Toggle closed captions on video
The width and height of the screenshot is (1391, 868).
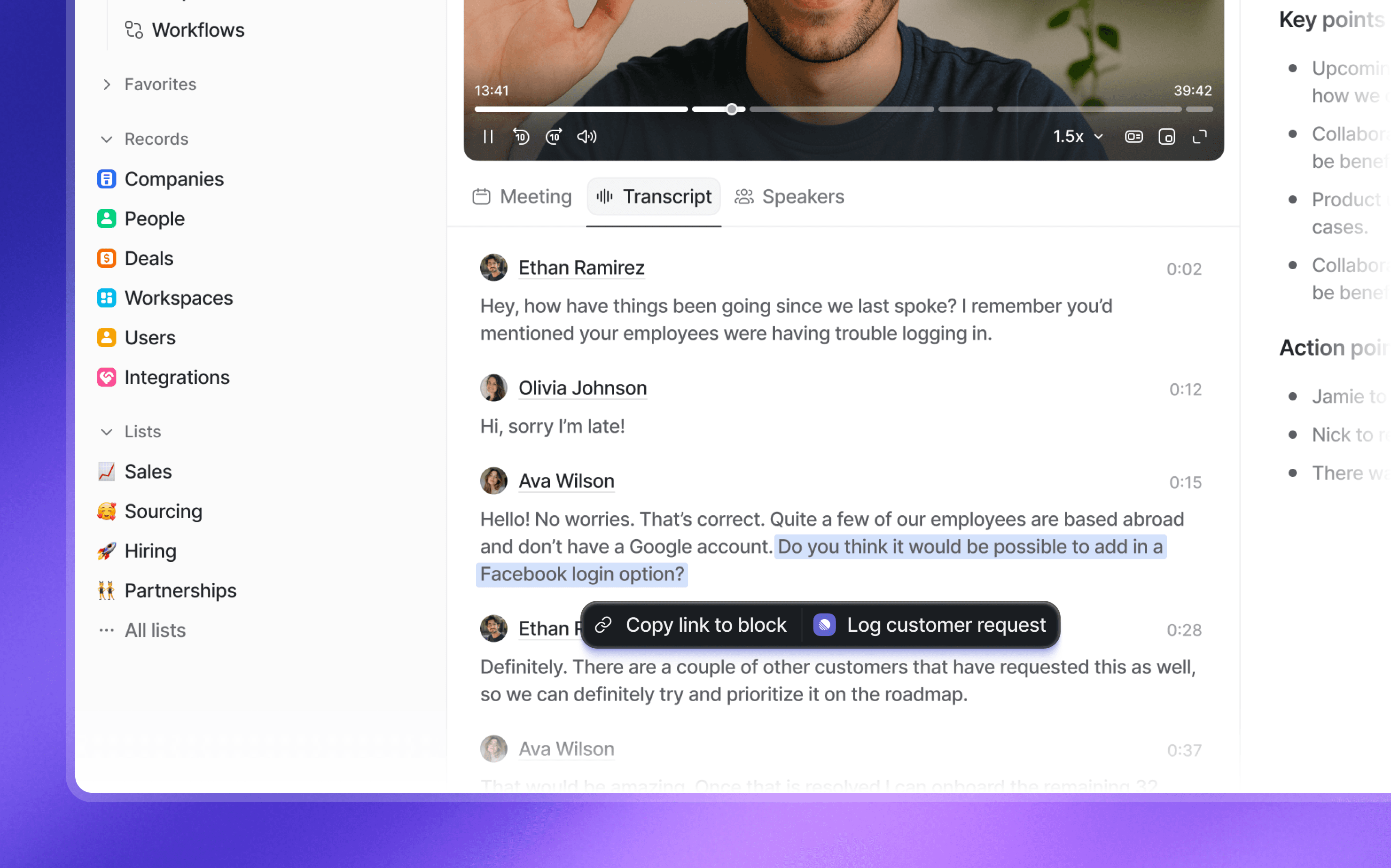pos(1133,137)
